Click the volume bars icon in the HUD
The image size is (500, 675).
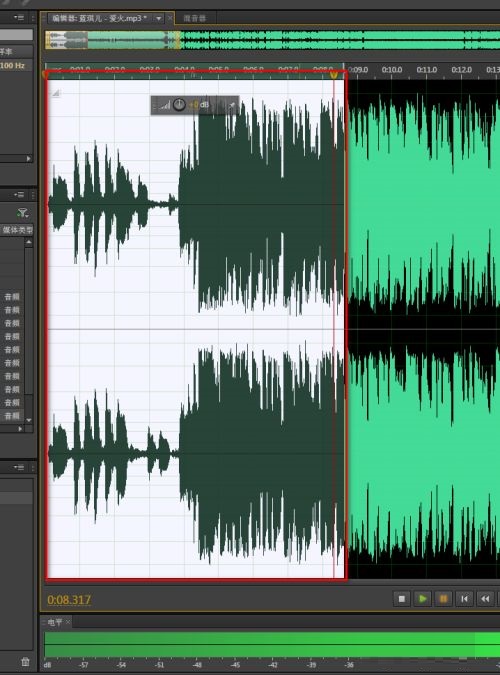click(x=164, y=105)
